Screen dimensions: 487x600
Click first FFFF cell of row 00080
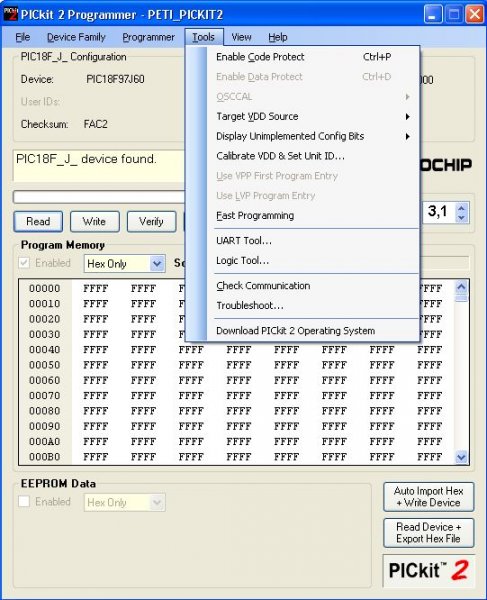[x=96, y=411]
